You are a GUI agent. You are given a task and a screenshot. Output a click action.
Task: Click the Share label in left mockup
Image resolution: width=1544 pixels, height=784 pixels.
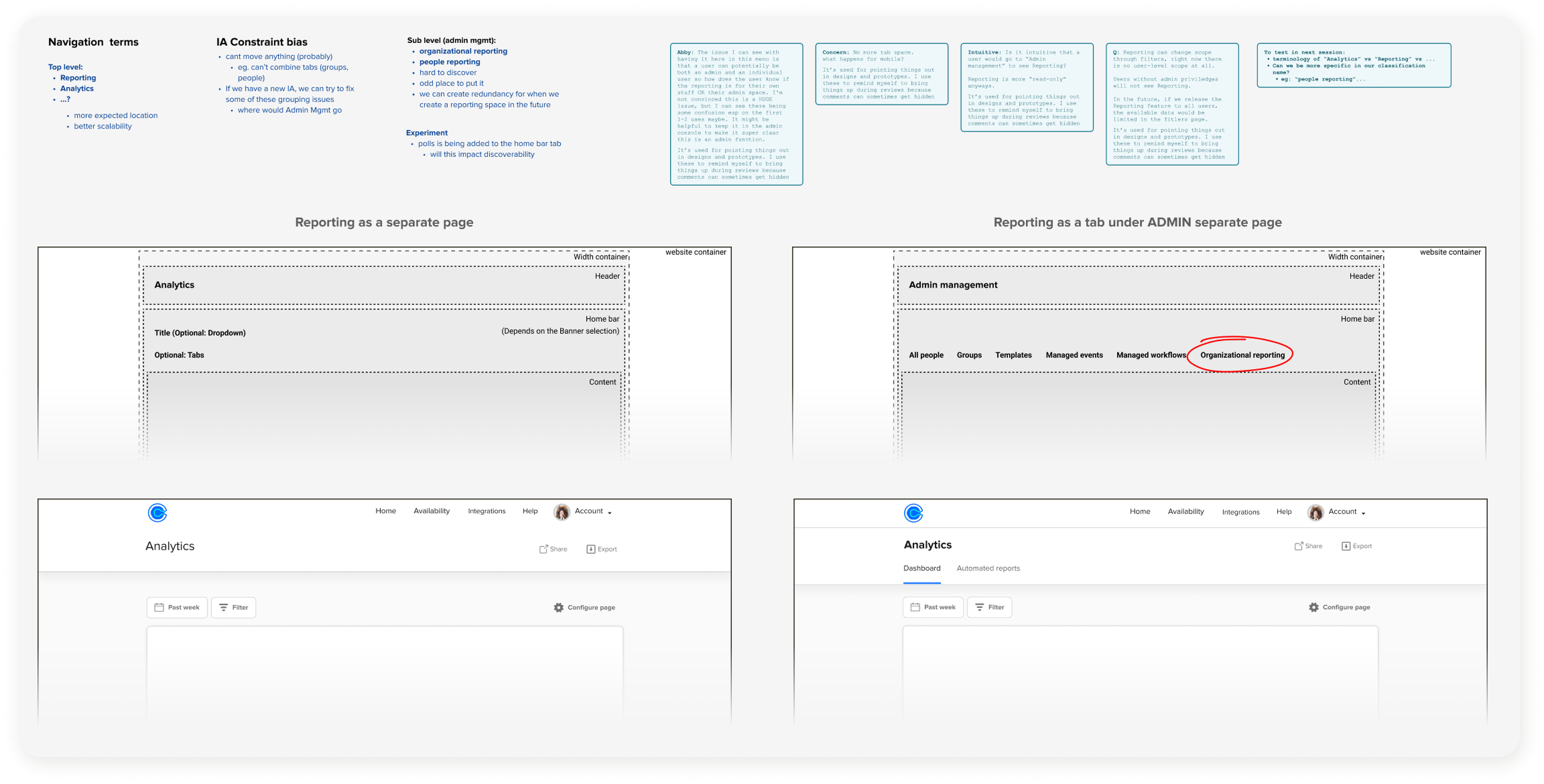pos(558,549)
